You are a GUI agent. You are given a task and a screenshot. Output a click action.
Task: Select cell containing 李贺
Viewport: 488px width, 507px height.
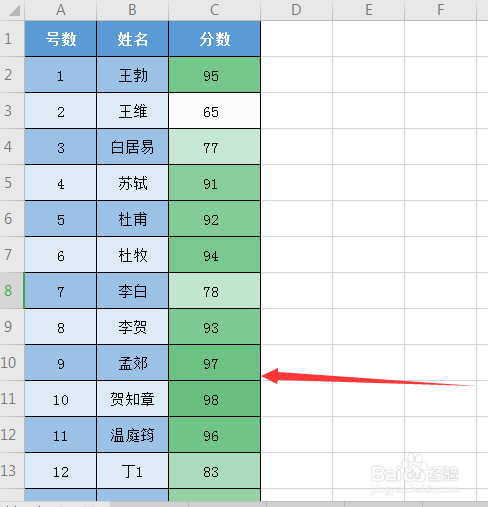pos(133,327)
